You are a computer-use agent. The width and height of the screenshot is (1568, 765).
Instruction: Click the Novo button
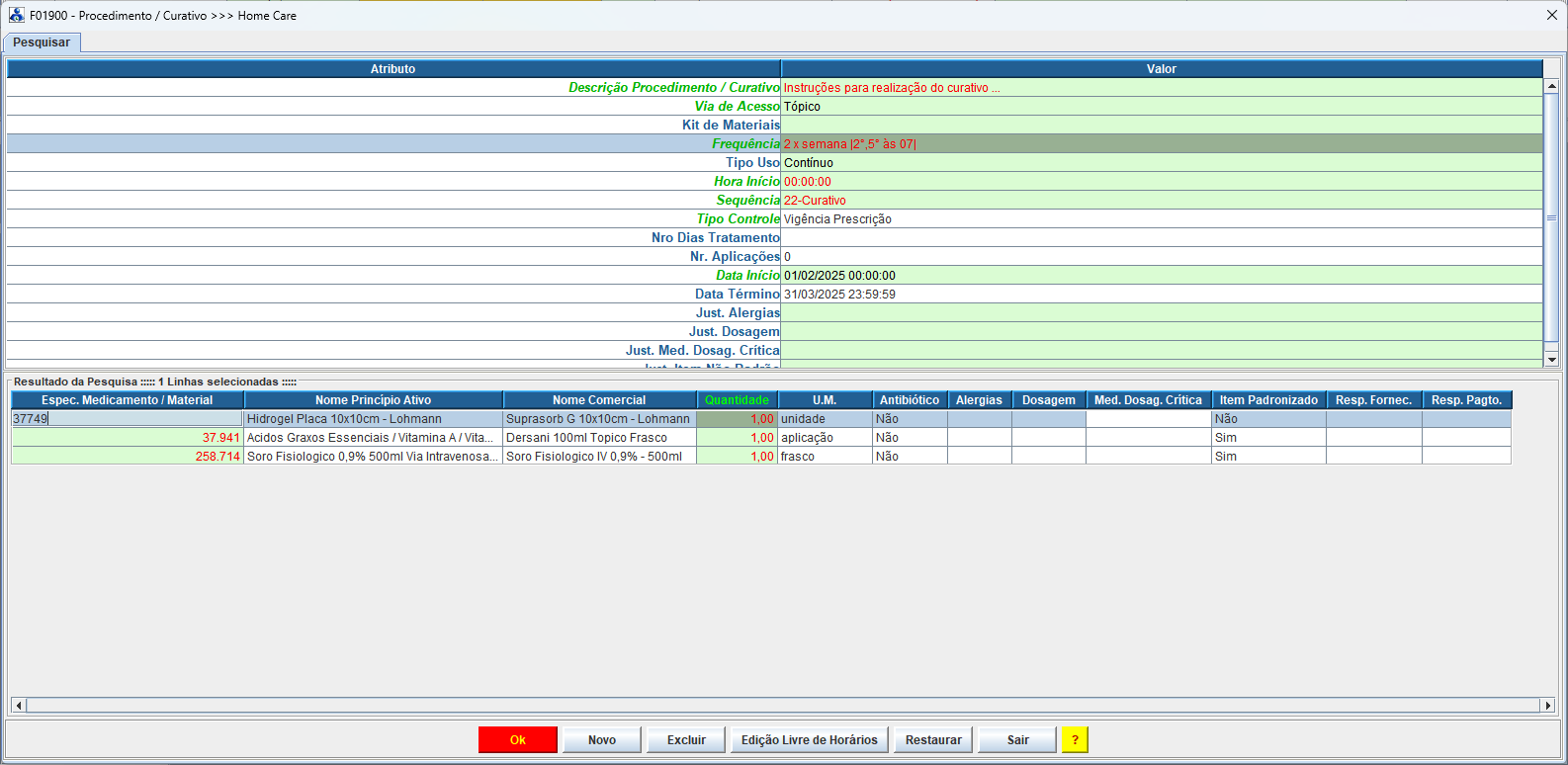(601, 740)
